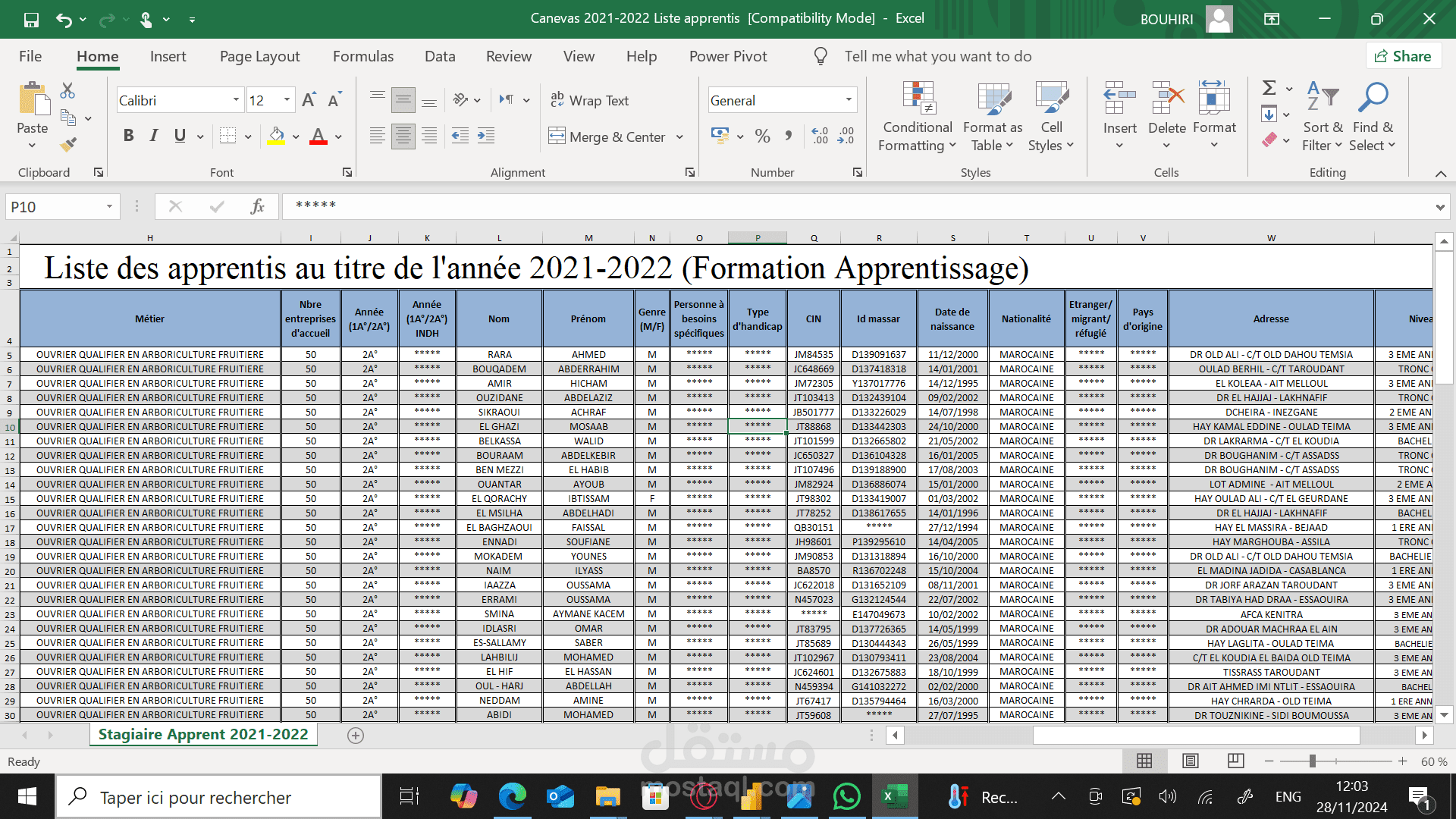Switch to Page Layout view icon

[x=1191, y=761]
